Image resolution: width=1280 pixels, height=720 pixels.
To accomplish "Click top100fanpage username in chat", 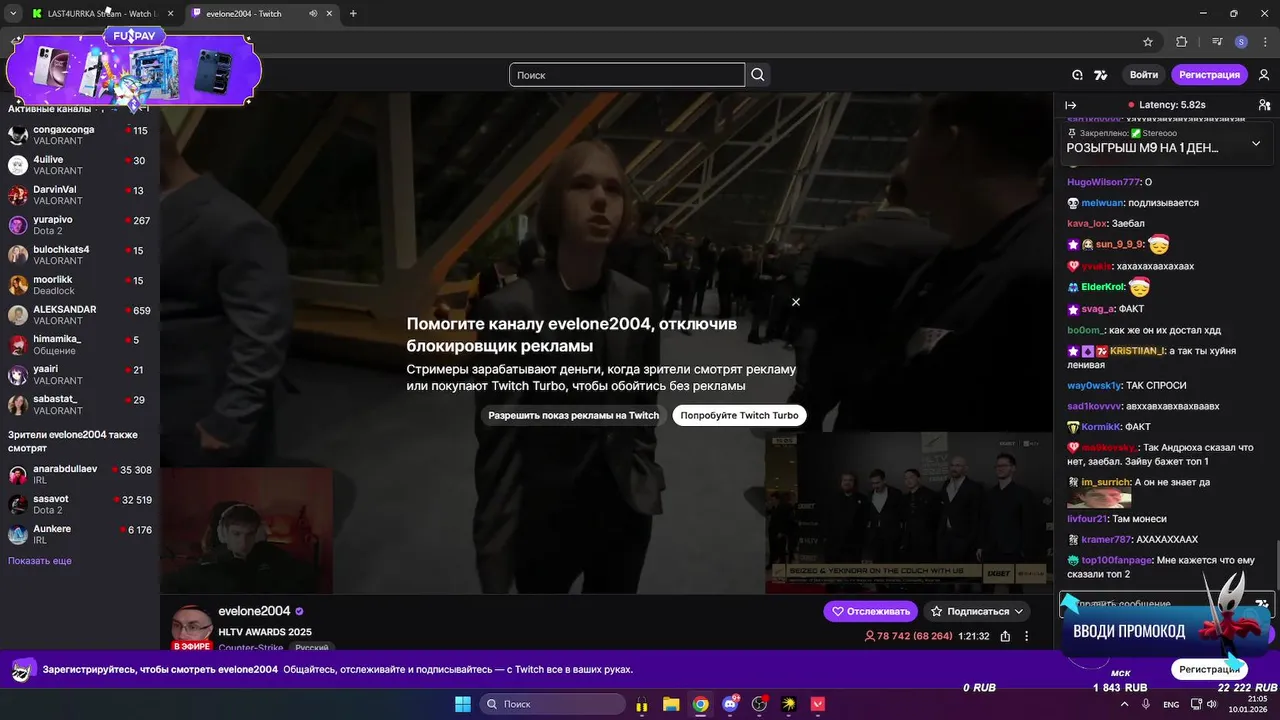I will coord(1117,561).
